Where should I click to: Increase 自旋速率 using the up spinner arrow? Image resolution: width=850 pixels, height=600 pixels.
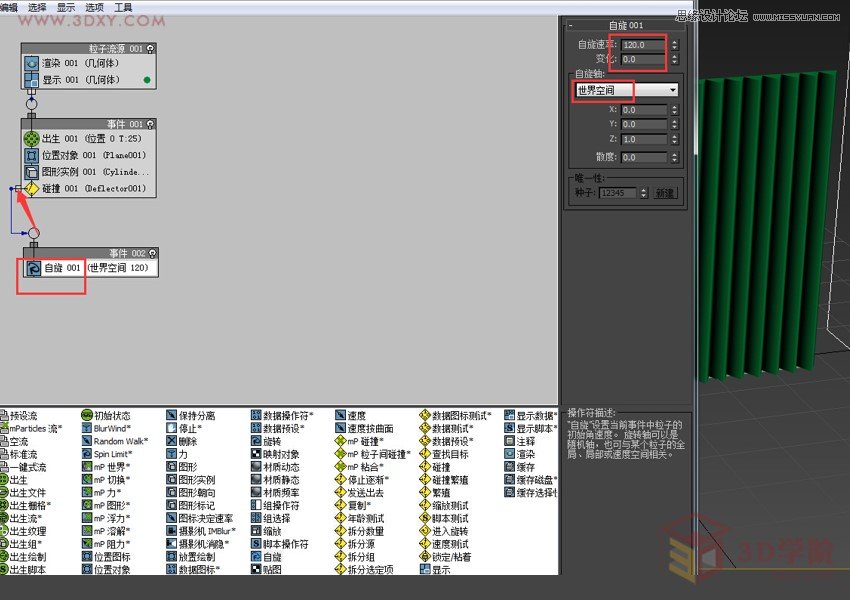675,41
